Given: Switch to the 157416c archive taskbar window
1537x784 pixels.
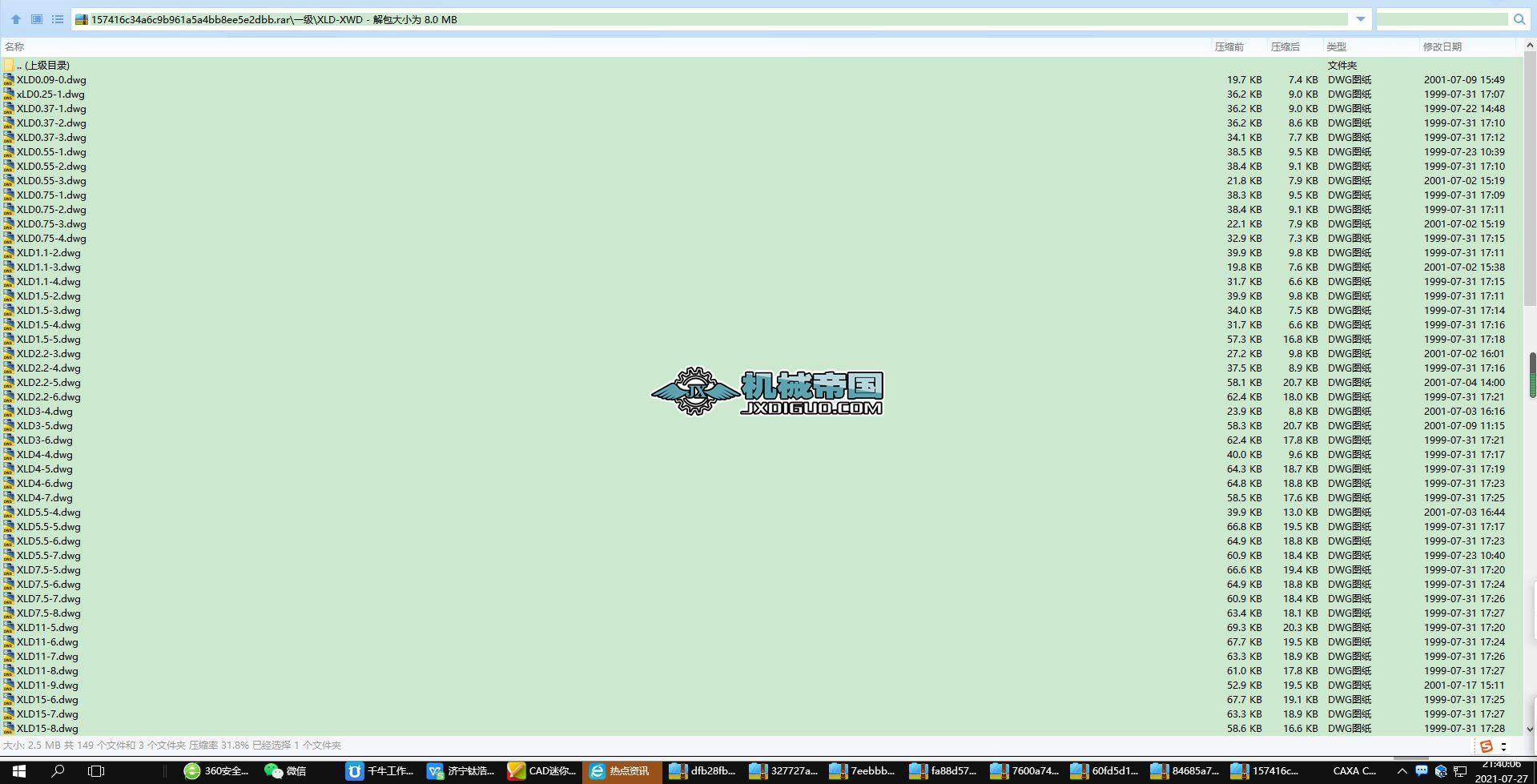Looking at the screenshot, I should [x=1265, y=770].
